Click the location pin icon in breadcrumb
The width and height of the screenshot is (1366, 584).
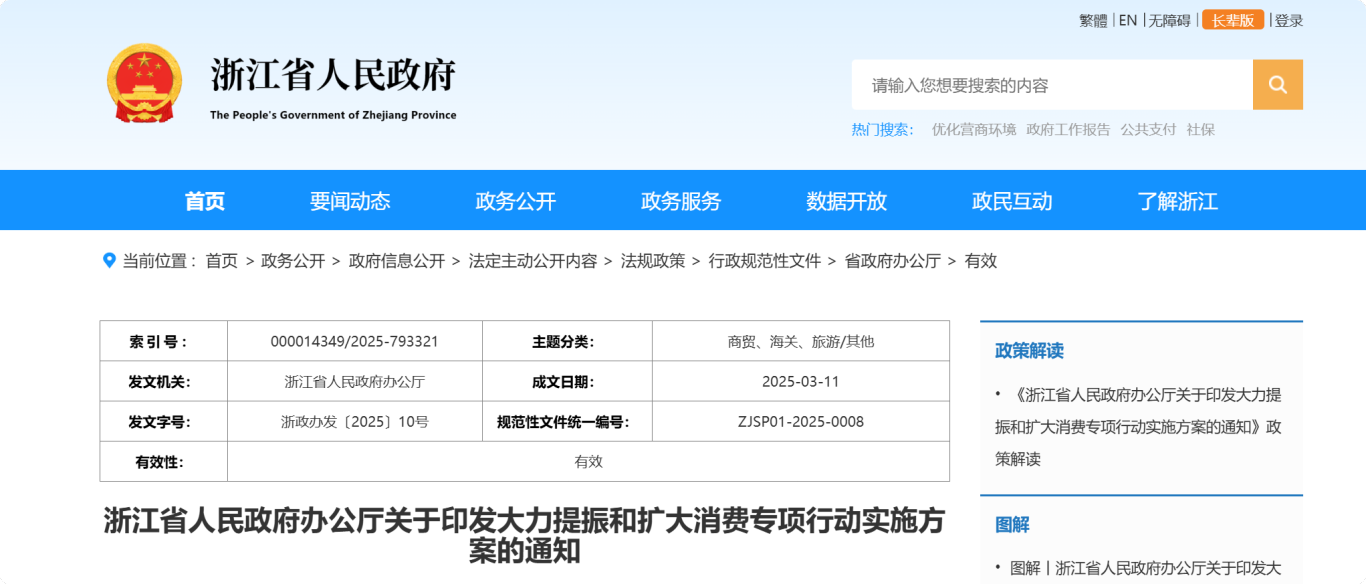[110, 261]
